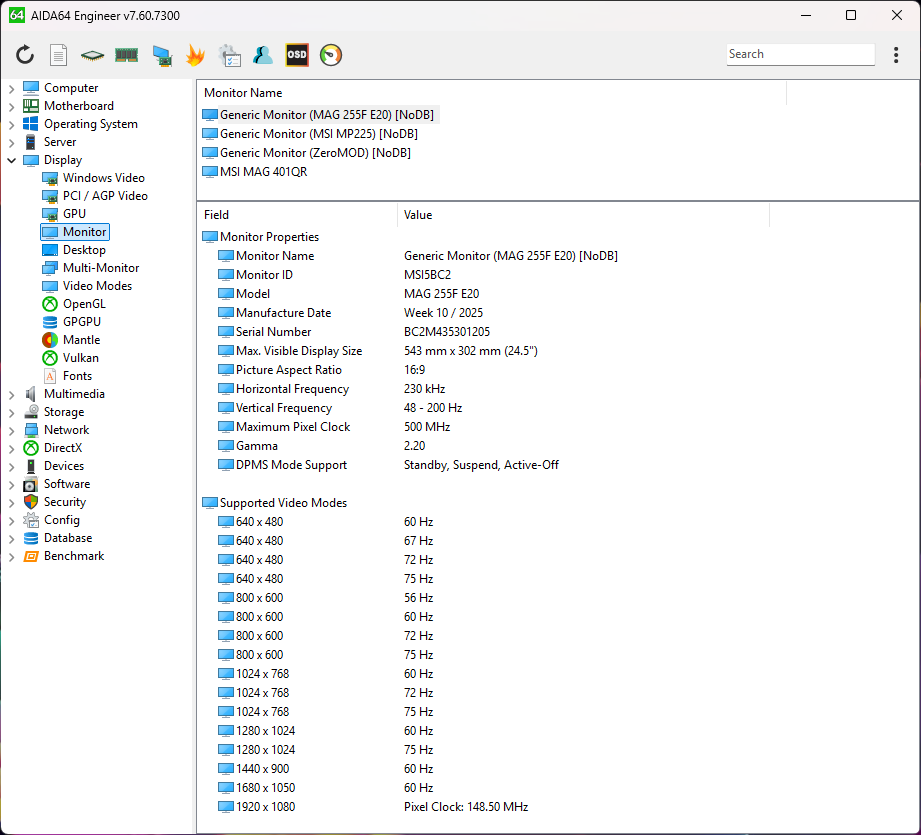Select PCI / AGP Video item
The width and height of the screenshot is (921, 835).
[x=95, y=196]
